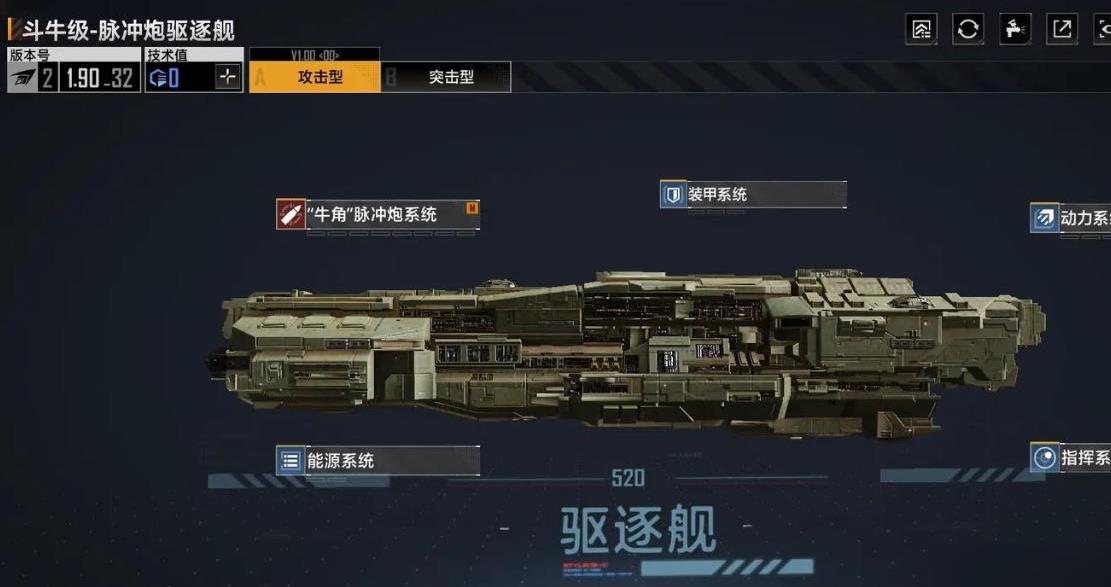Add tech points with the plus button
1111x587 pixels.
(227, 77)
